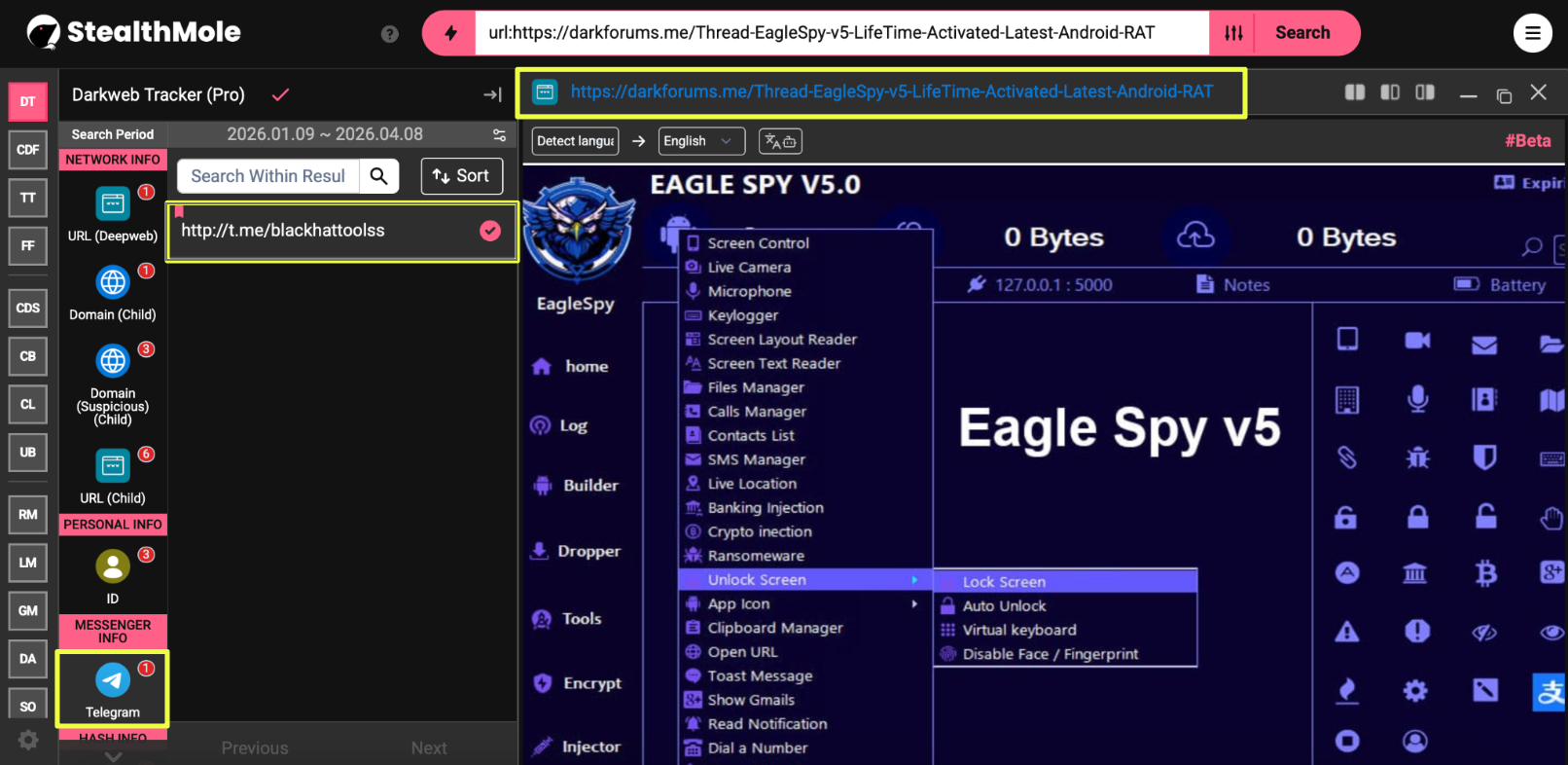Select the CDF tab in left sidebar
The height and width of the screenshot is (765, 1568).
(x=28, y=150)
